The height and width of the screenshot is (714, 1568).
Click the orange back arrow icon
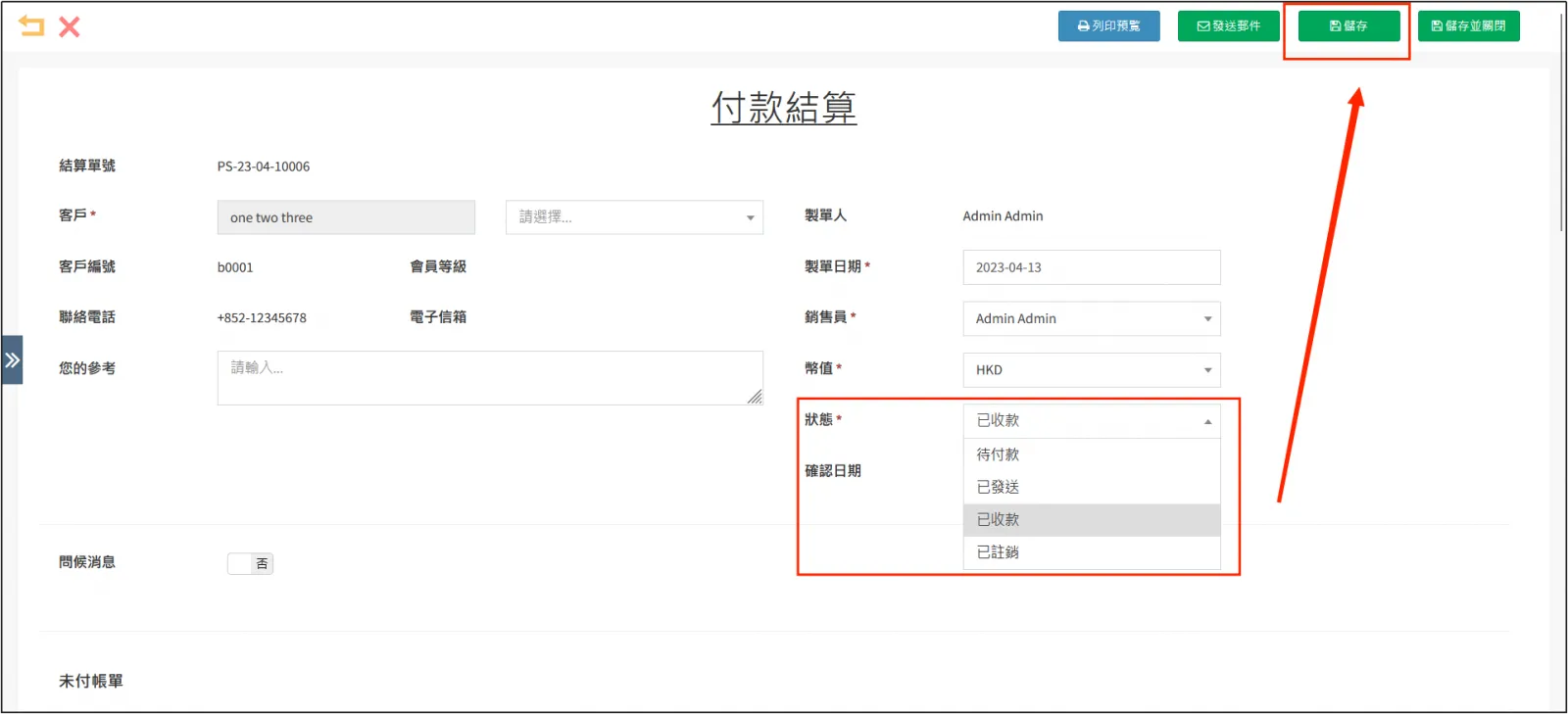31,26
